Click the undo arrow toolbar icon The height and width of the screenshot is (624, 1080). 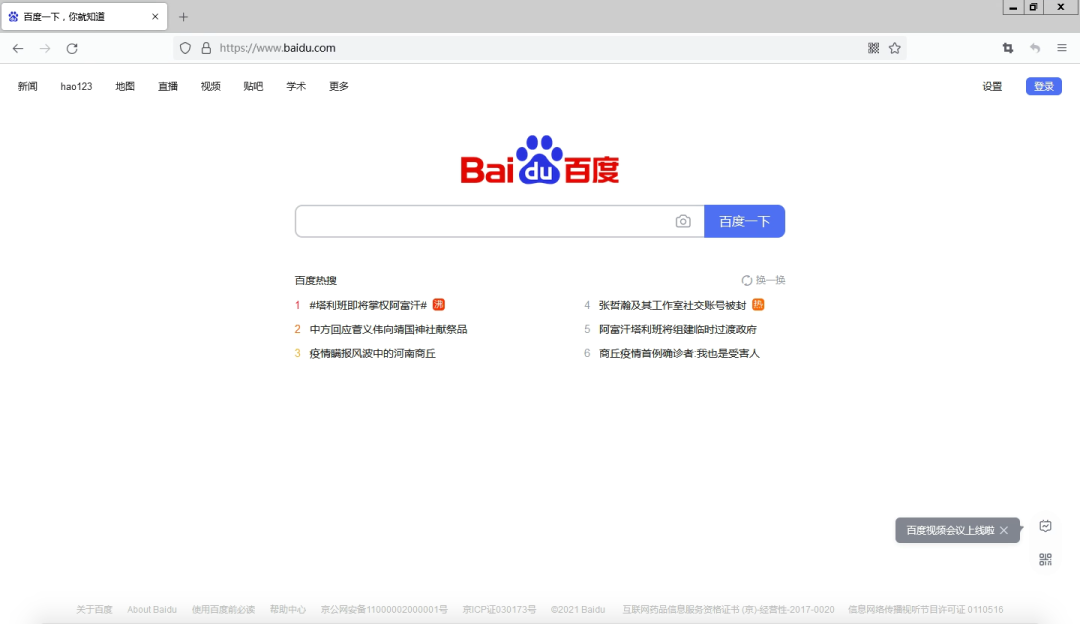click(1035, 48)
